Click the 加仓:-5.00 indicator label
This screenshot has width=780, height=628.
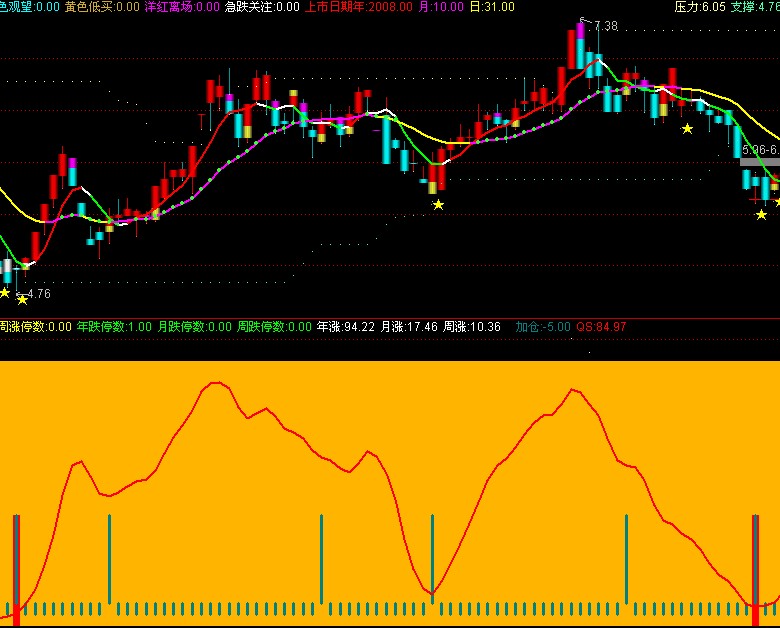pyautogui.click(x=543, y=327)
